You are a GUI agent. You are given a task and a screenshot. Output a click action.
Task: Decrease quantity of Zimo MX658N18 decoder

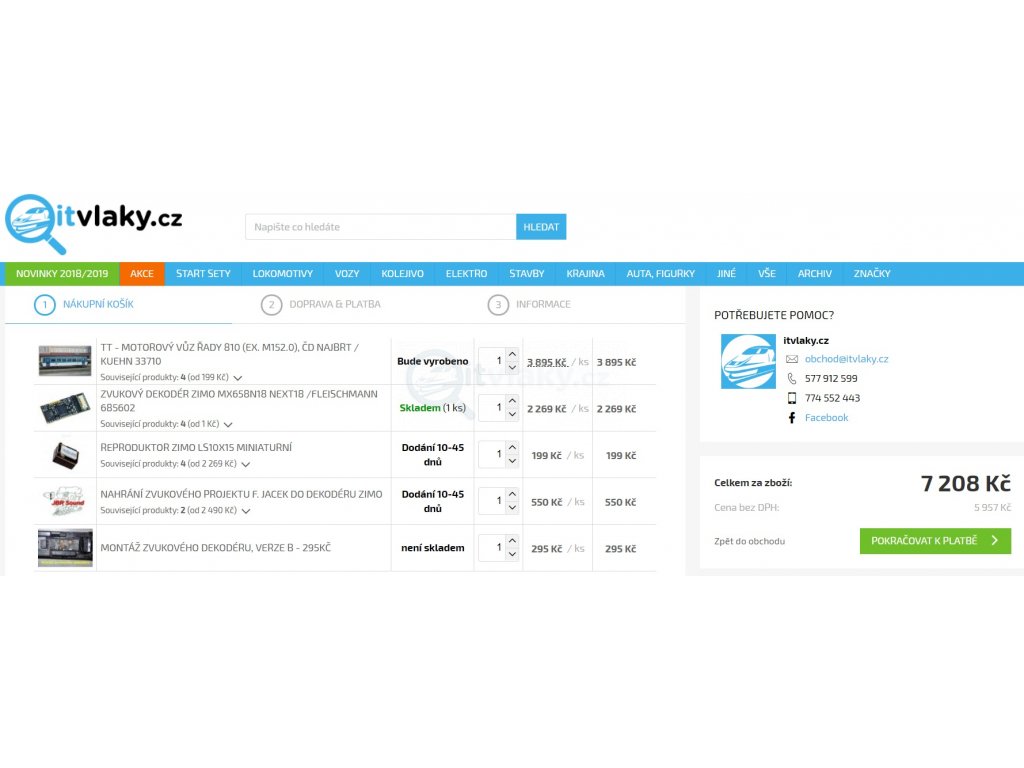click(x=513, y=415)
